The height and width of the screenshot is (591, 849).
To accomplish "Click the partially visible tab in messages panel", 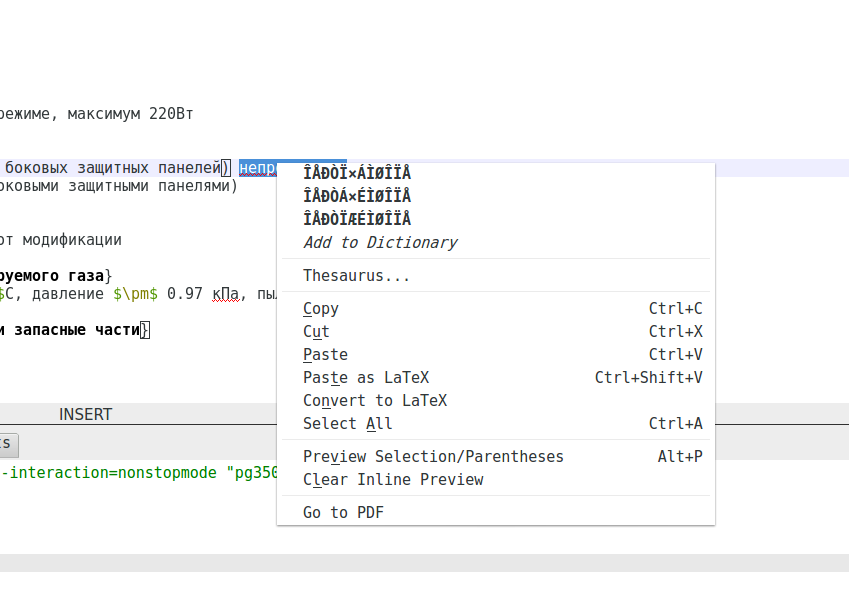I will click(x=9, y=444).
